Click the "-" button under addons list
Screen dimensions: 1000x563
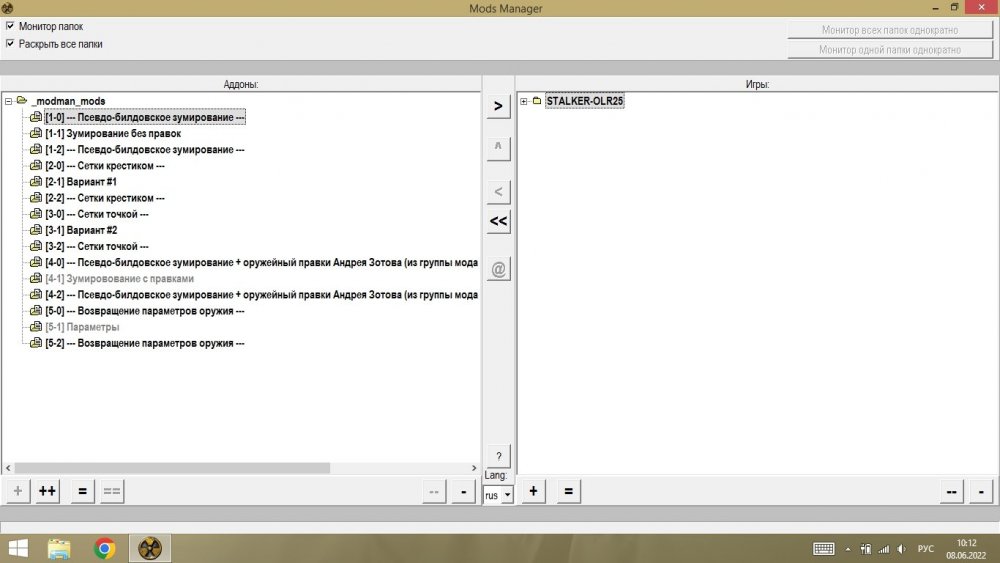[x=464, y=491]
